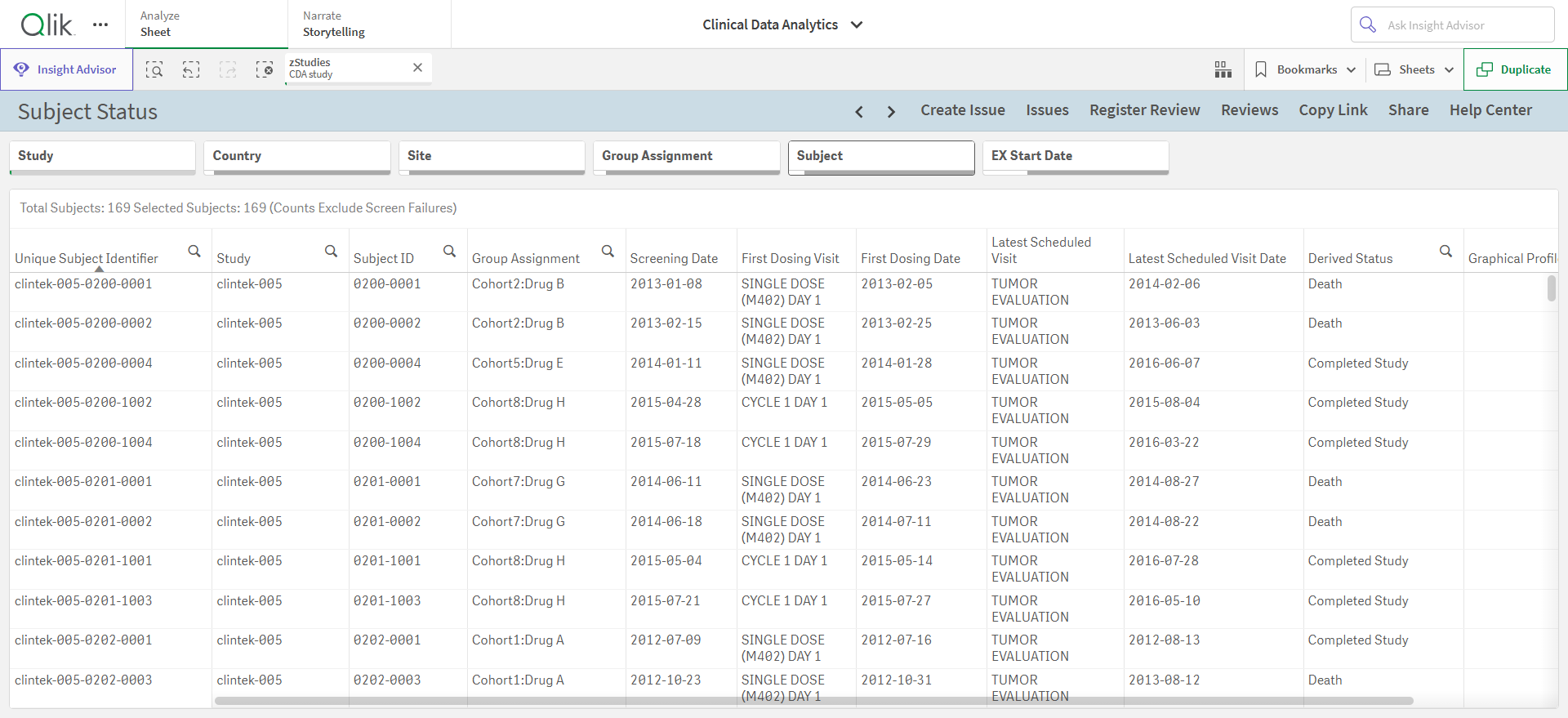The width and height of the screenshot is (1568, 718).
Task: Open the Qlik logo home link
Action: [47, 25]
